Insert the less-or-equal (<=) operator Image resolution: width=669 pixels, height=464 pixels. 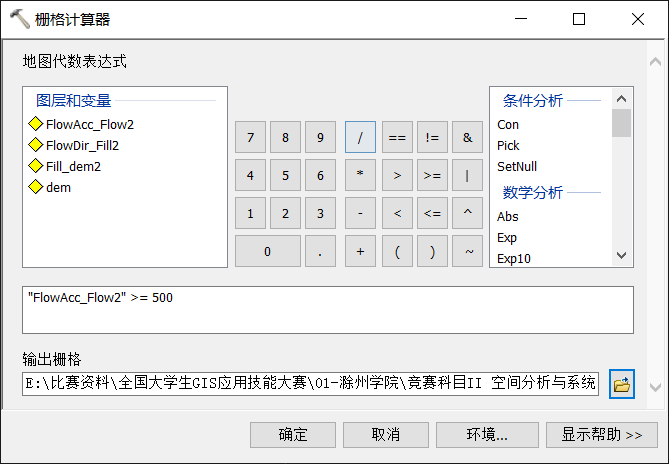pos(432,213)
